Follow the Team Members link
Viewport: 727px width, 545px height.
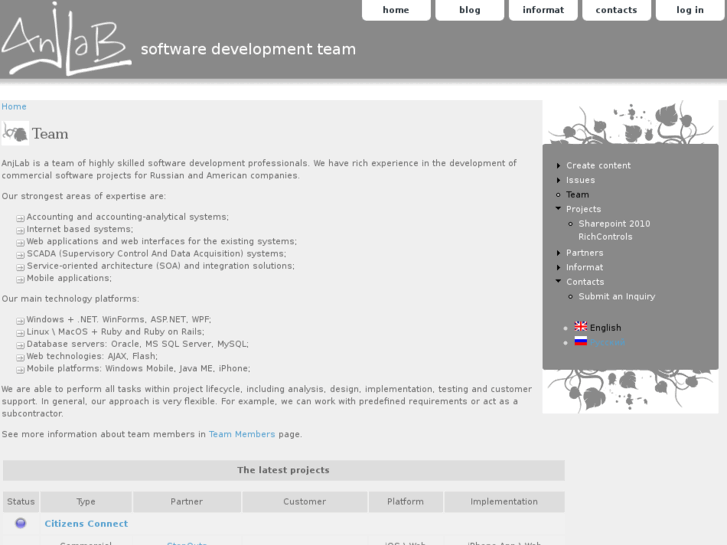[242, 434]
